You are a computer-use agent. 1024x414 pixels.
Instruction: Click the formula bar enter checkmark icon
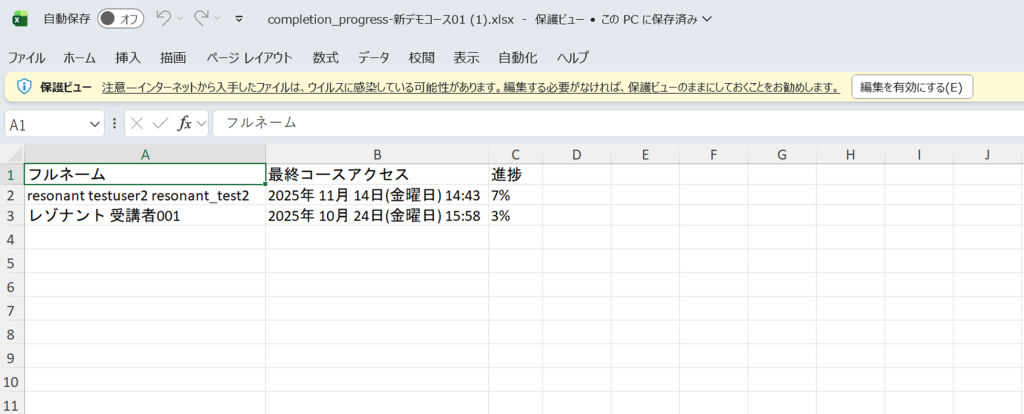tap(160, 124)
